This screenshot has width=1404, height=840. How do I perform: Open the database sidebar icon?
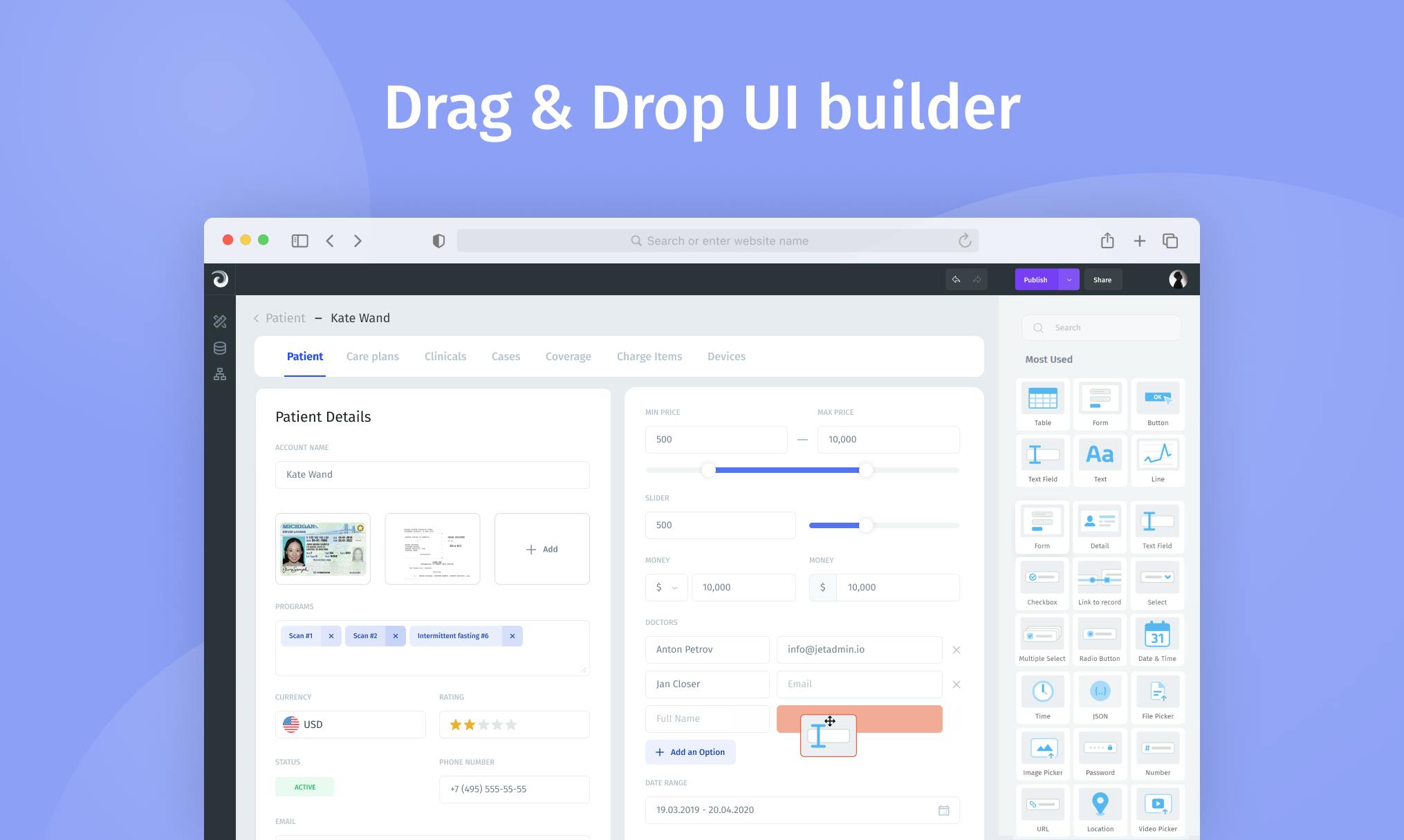(220, 348)
